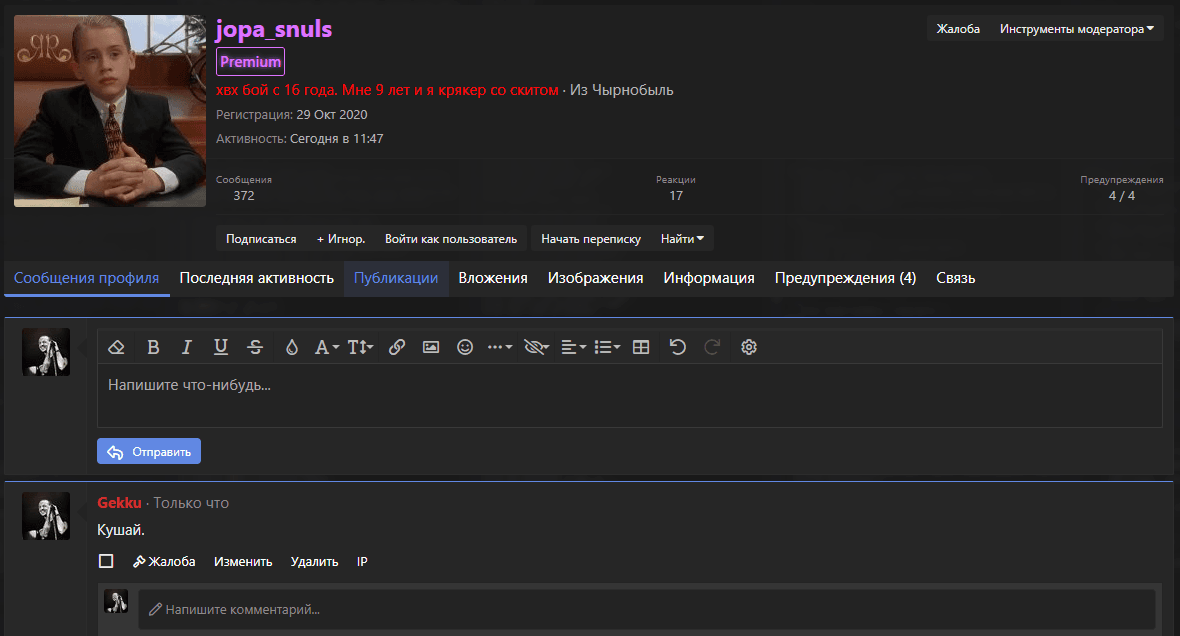Switch to the Публикации tab
Image resolution: width=1180 pixels, height=636 pixels.
point(396,278)
